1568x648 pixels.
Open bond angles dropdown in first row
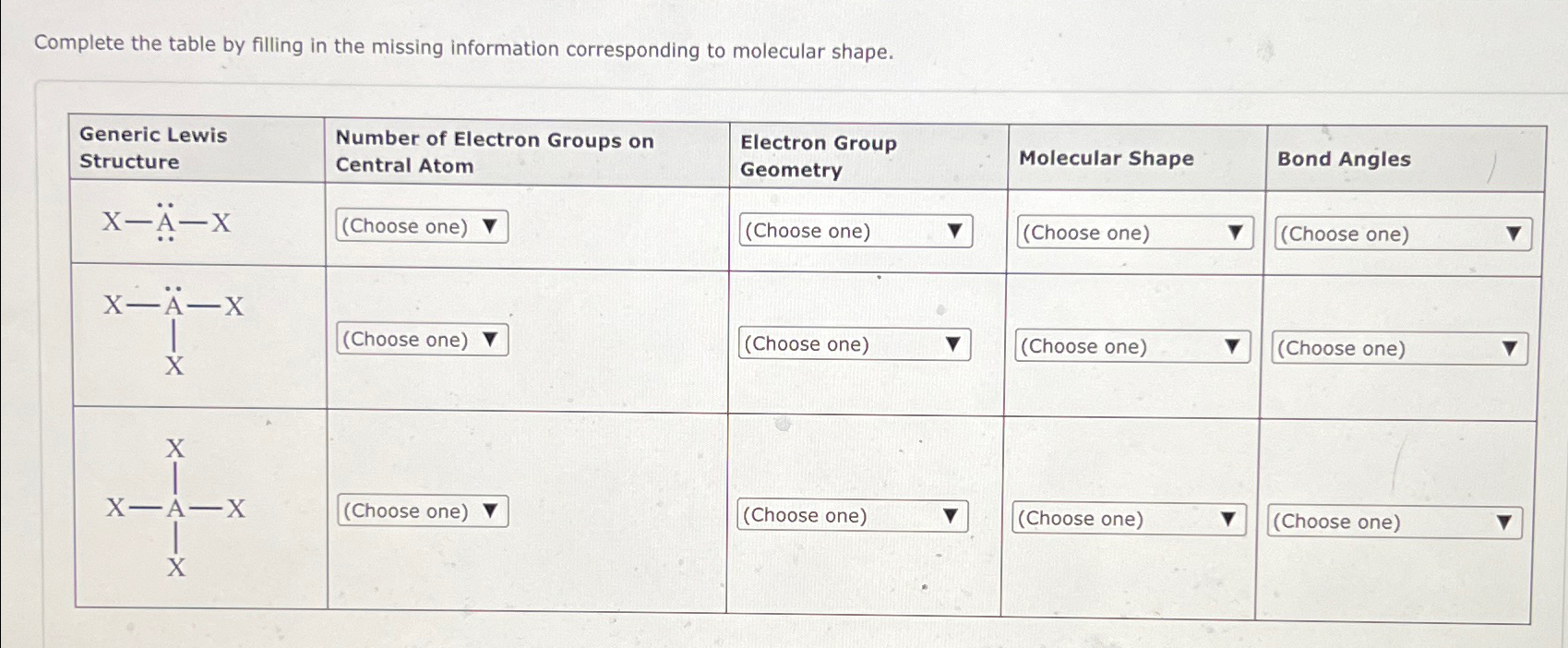point(1403,234)
